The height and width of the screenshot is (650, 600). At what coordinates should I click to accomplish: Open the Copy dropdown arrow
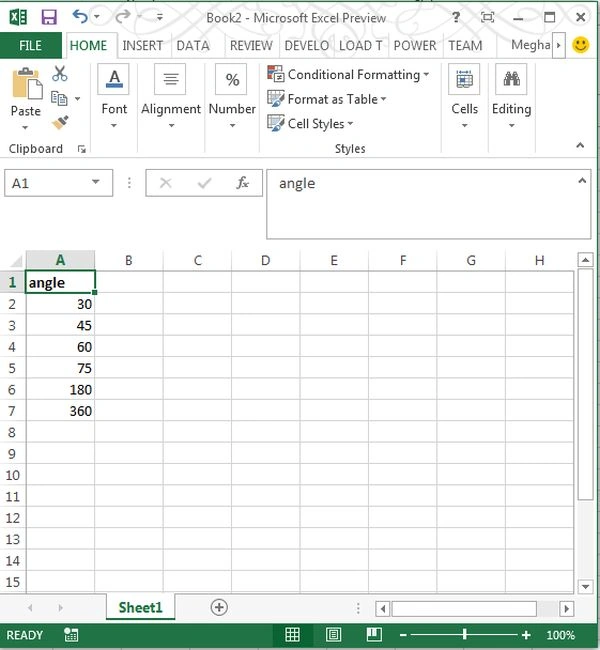click(78, 99)
